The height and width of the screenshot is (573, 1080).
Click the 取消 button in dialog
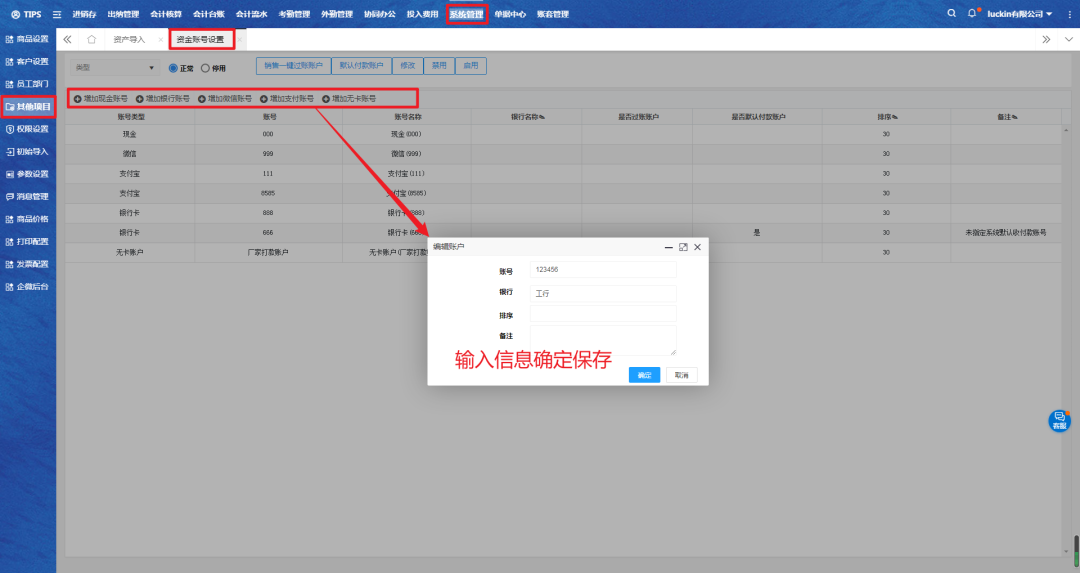681,375
